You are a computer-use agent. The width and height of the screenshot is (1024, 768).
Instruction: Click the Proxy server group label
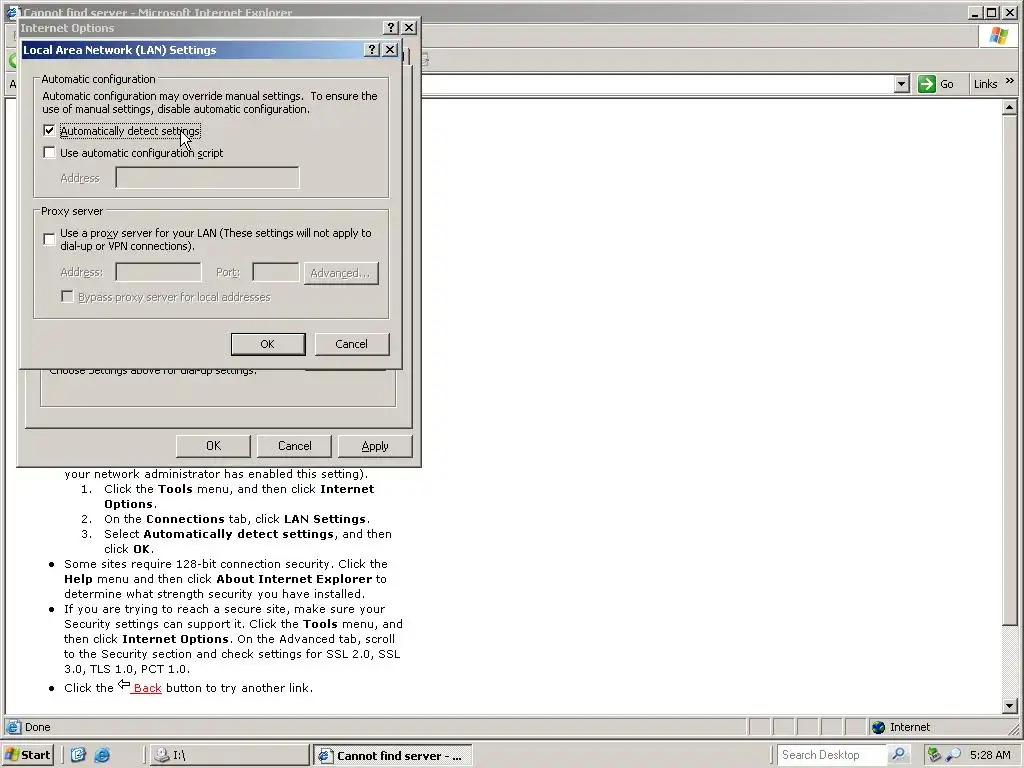pyautogui.click(x=72, y=211)
